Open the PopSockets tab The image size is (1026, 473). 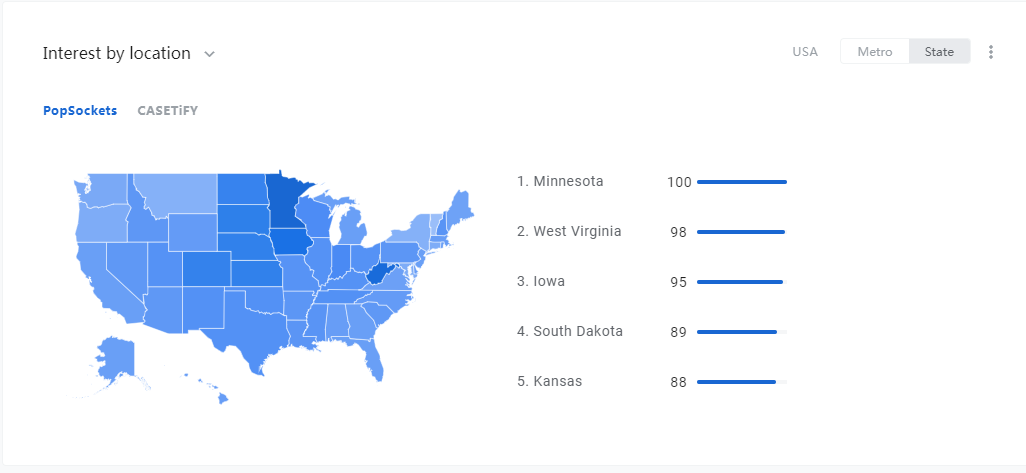coord(80,111)
